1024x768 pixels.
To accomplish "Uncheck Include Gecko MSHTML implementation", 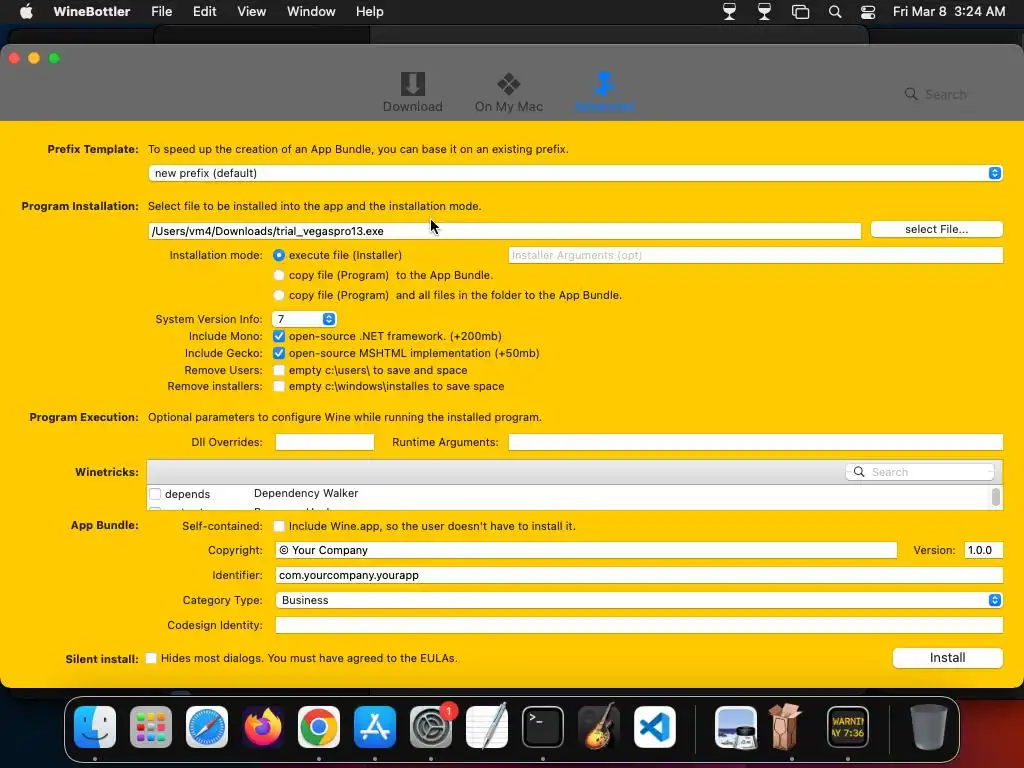I will coord(279,353).
